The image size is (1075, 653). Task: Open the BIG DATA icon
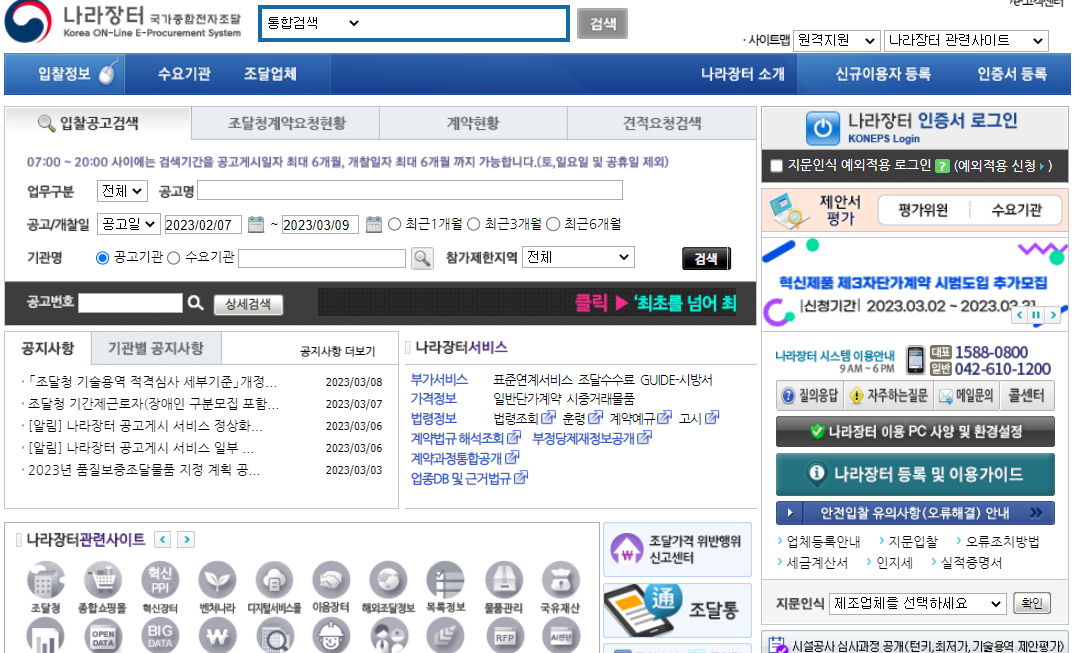(x=160, y=636)
